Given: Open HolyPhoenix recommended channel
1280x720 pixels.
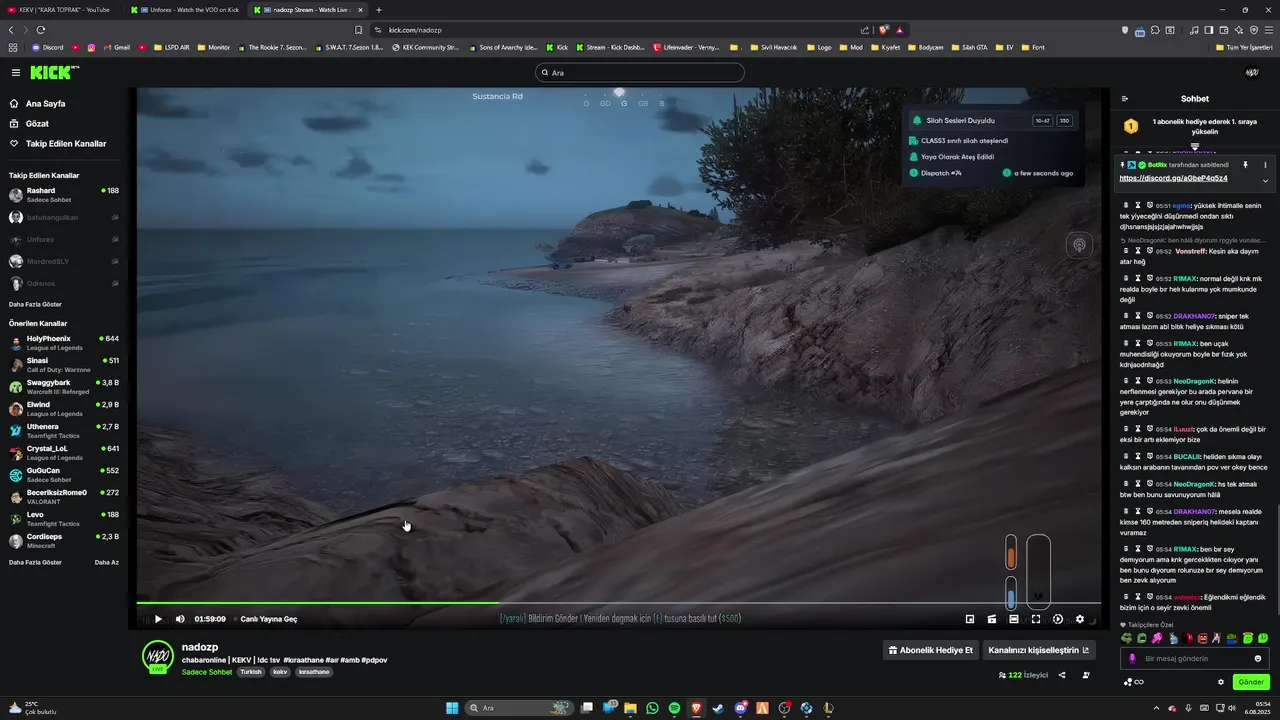Looking at the screenshot, I should click(64, 343).
